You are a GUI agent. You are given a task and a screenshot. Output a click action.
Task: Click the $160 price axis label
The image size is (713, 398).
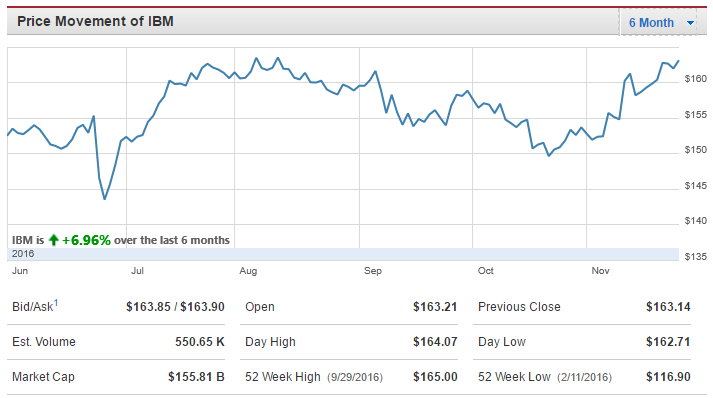click(696, 79)
